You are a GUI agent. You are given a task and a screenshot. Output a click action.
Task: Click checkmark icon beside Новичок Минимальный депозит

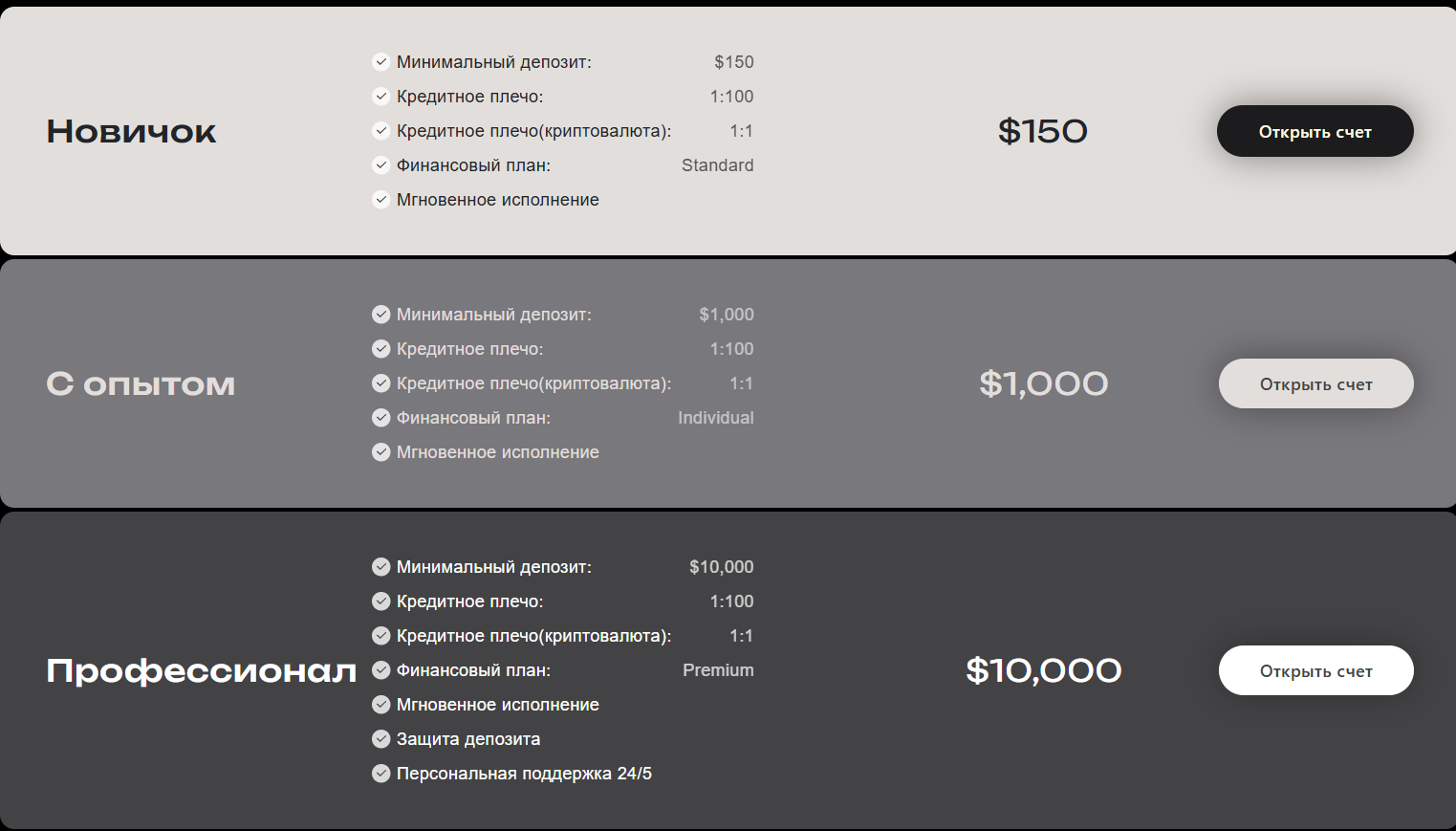[380, 62]
